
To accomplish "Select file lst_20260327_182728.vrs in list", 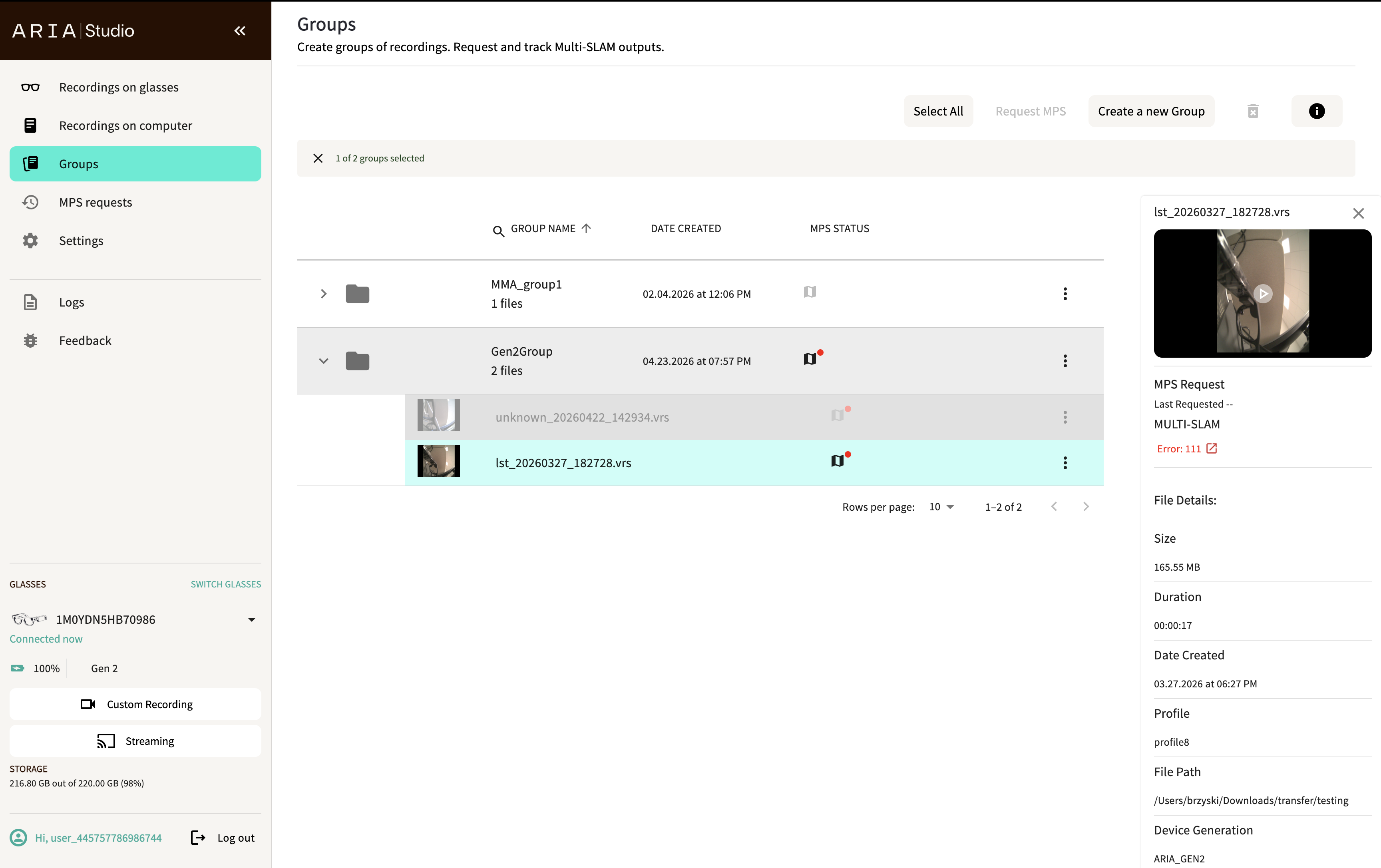I will click(x=563, y=463).
